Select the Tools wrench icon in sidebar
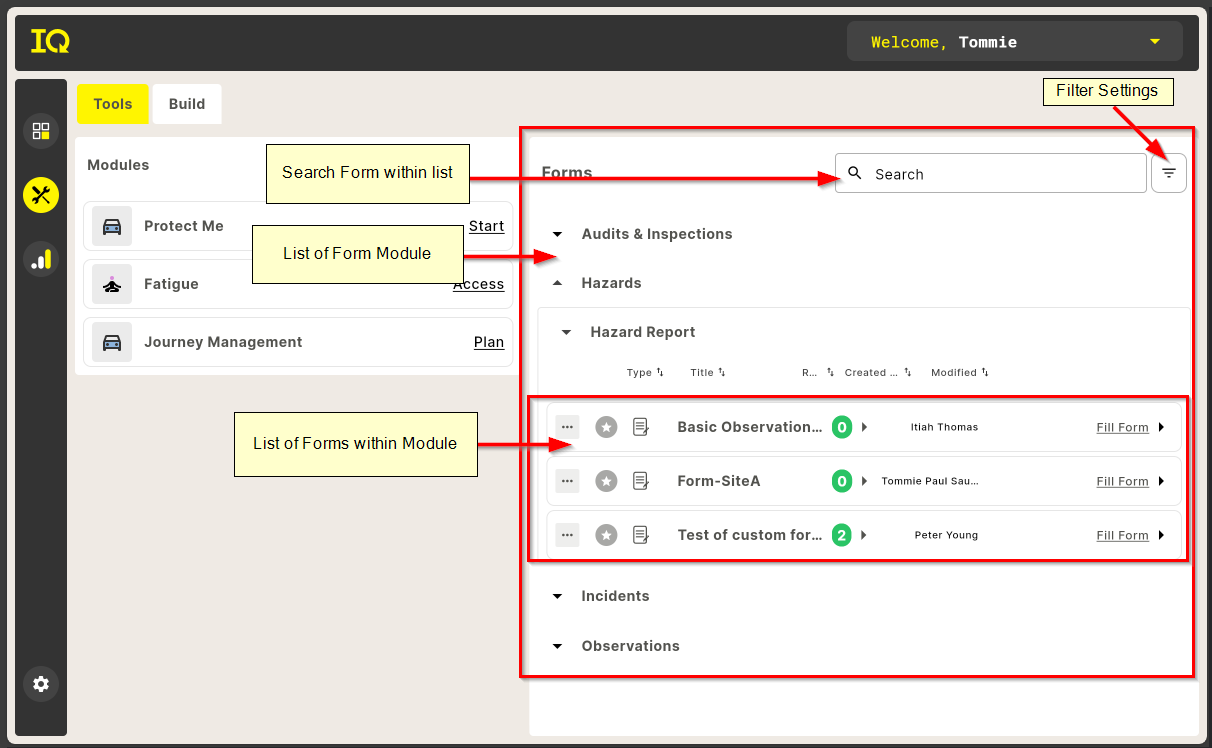This screenshot has width=1212, height=748. (x=41, y=195)
